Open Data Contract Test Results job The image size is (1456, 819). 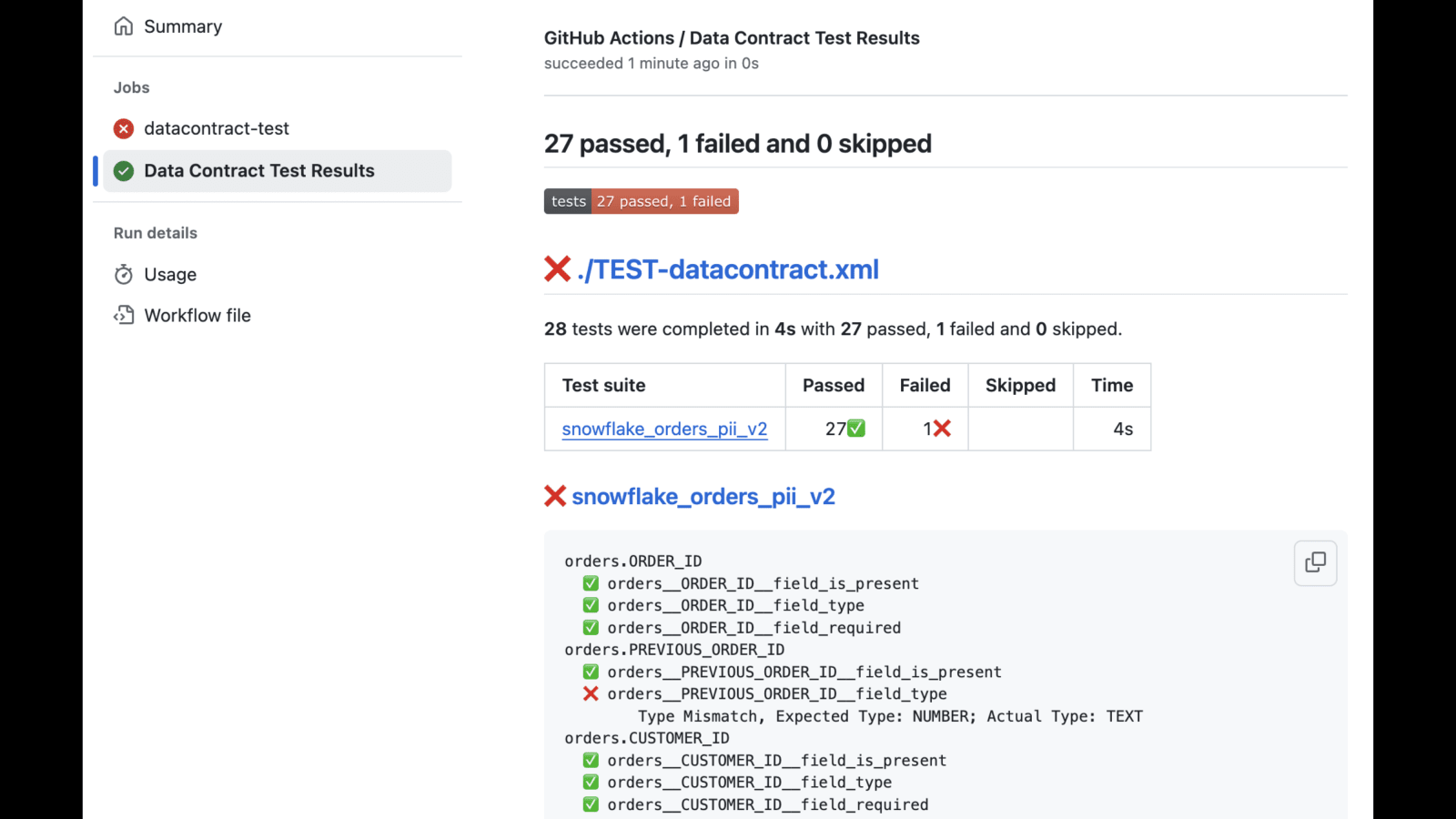coord(259,171)
